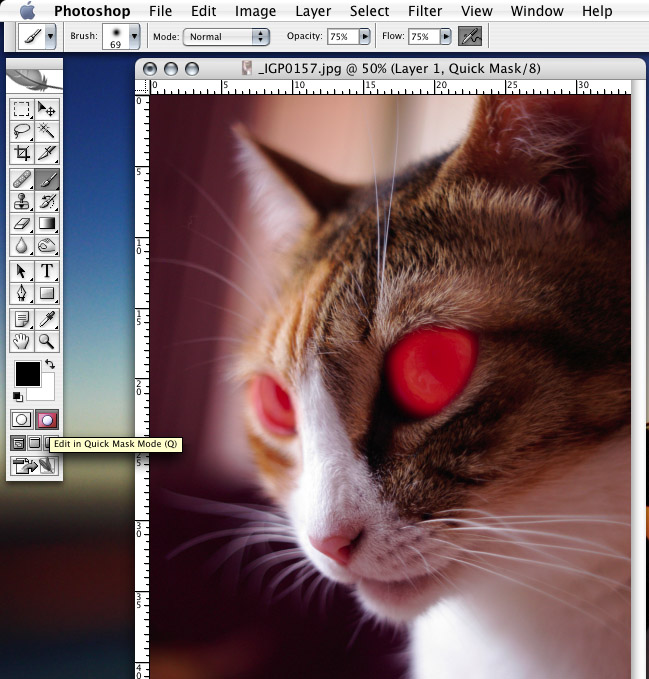Expand the Opacity slider arrow

[x=364, y=36]
